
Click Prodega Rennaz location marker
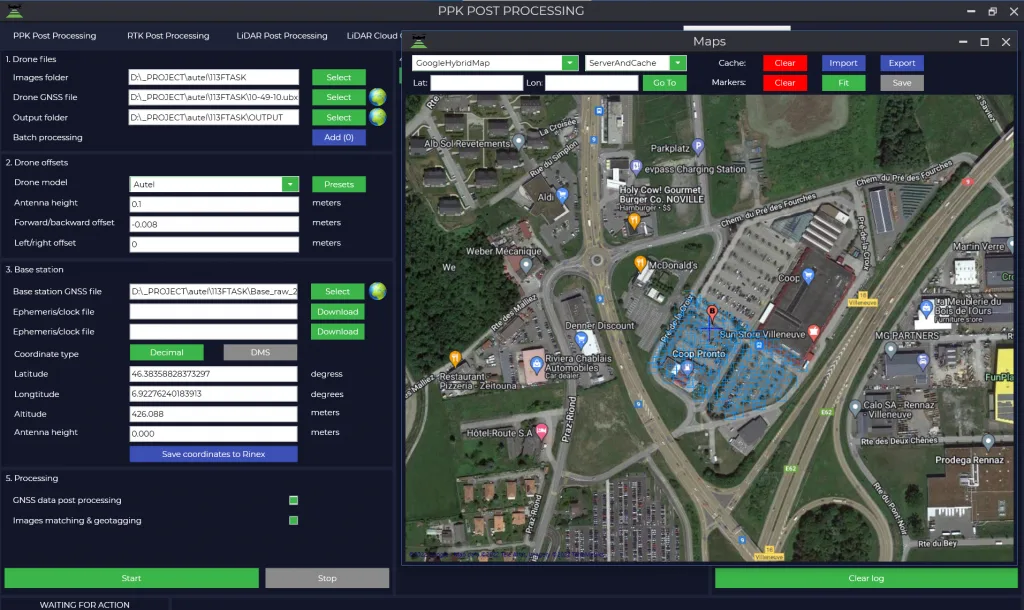(x=988, y=442)
